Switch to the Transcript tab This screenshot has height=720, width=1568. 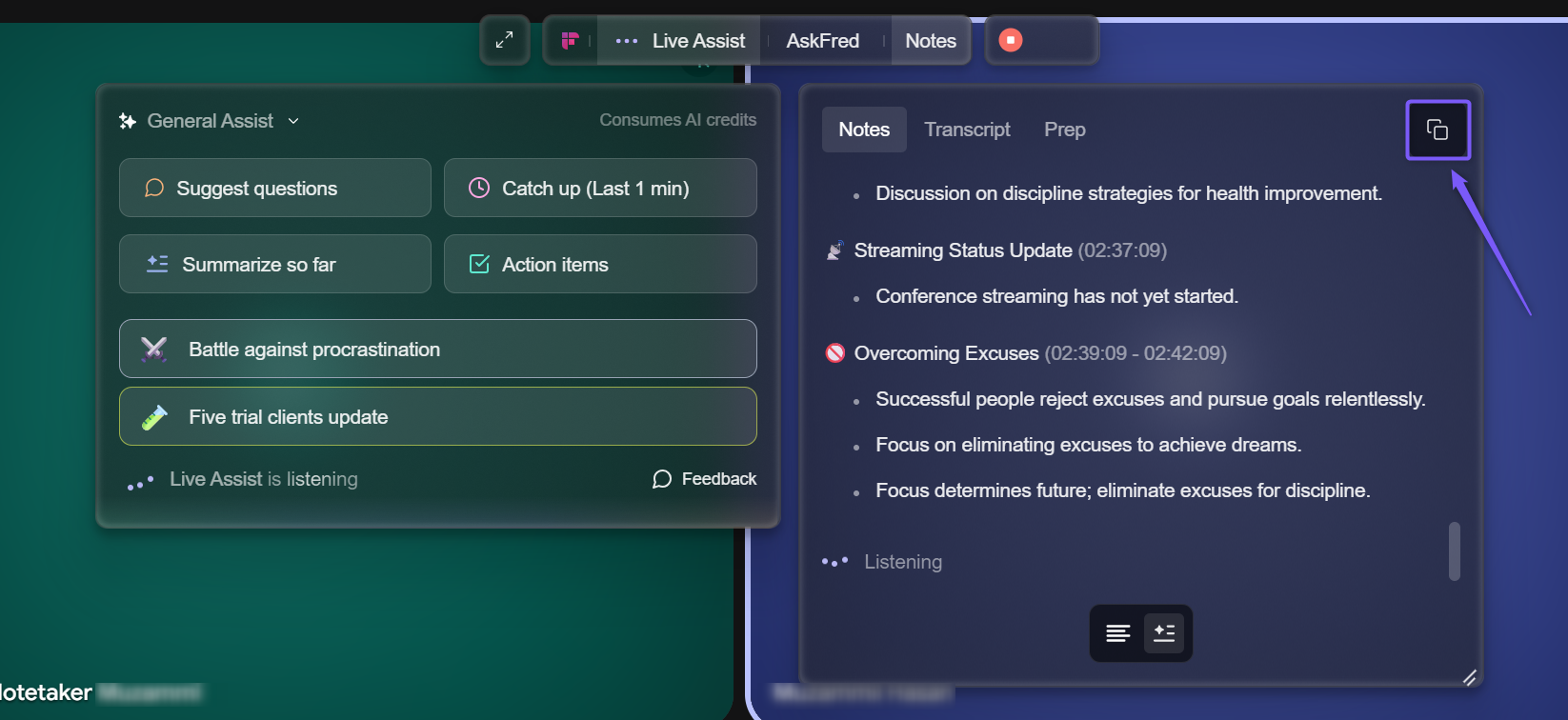967,130
